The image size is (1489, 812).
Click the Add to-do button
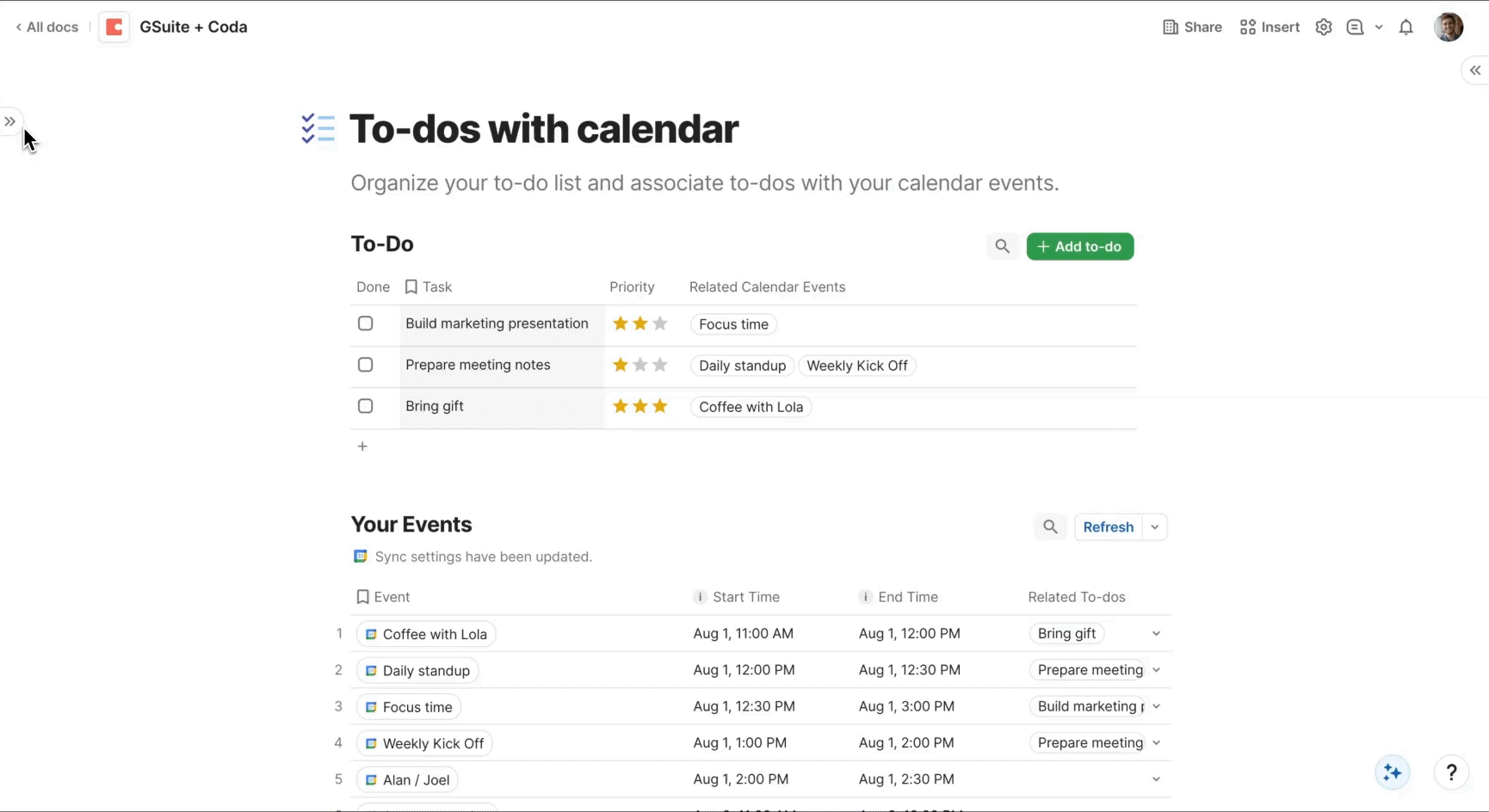(x=1079, y=247)
